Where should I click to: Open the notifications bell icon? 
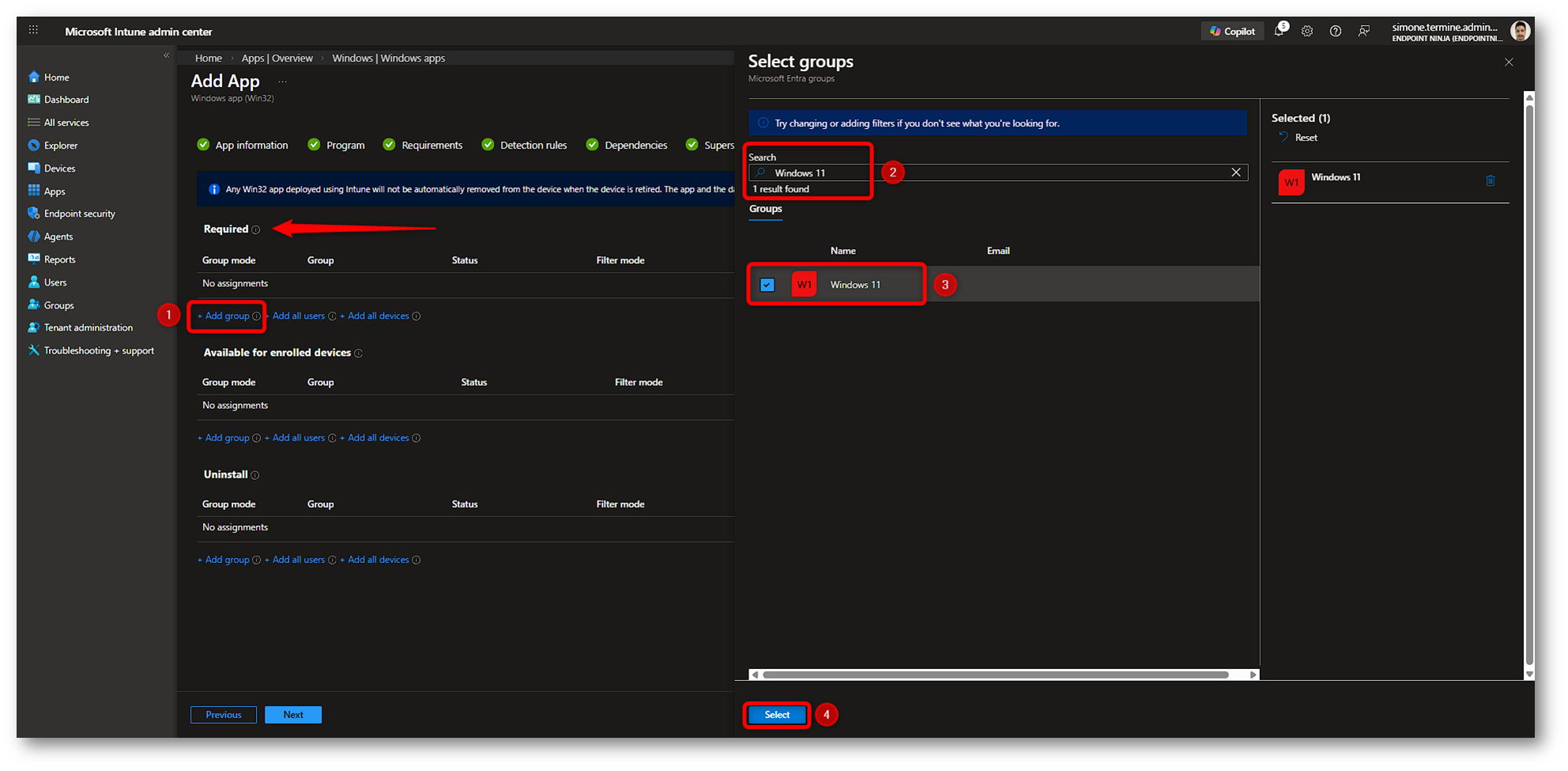[x=1279, y=31]
